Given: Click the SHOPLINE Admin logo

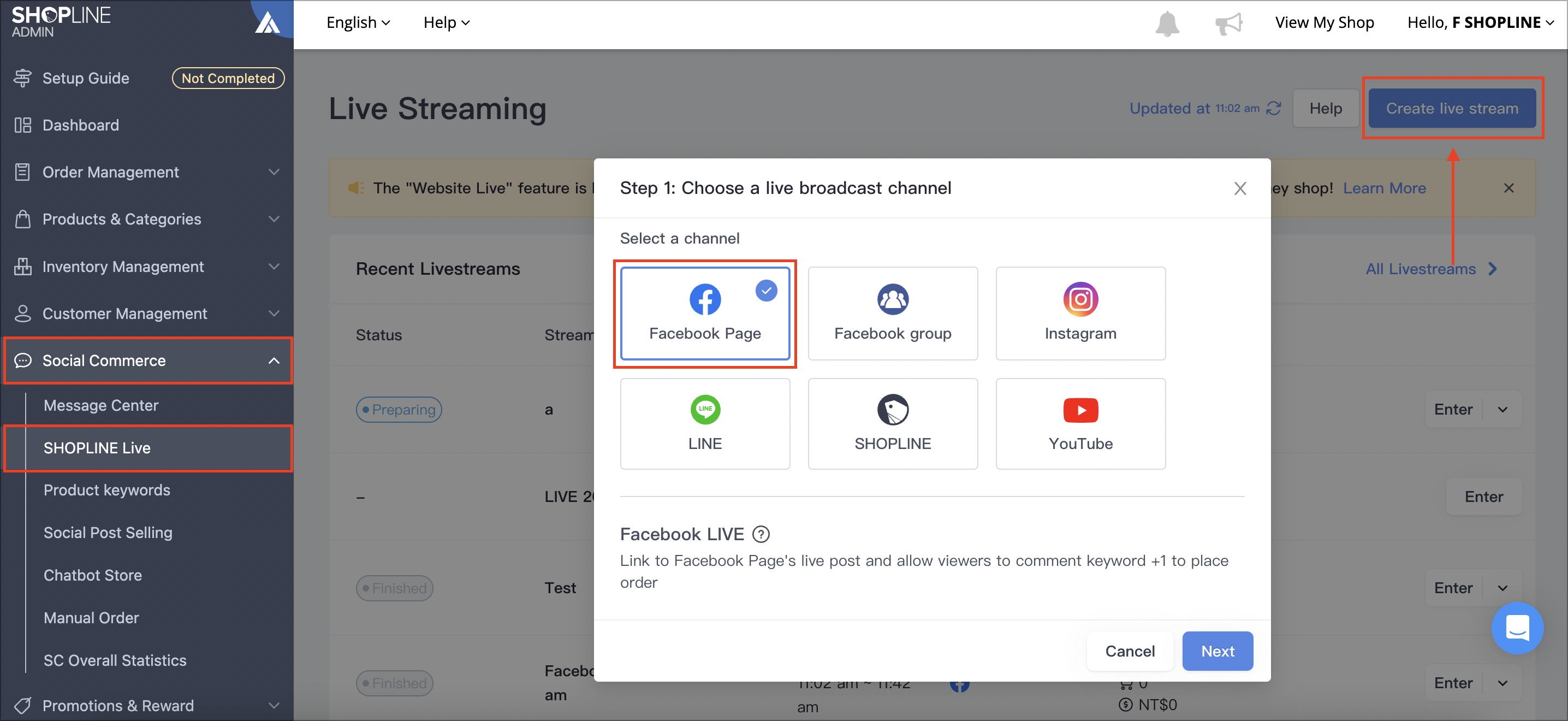Looking at the screenshot, I should pos(61,22).
